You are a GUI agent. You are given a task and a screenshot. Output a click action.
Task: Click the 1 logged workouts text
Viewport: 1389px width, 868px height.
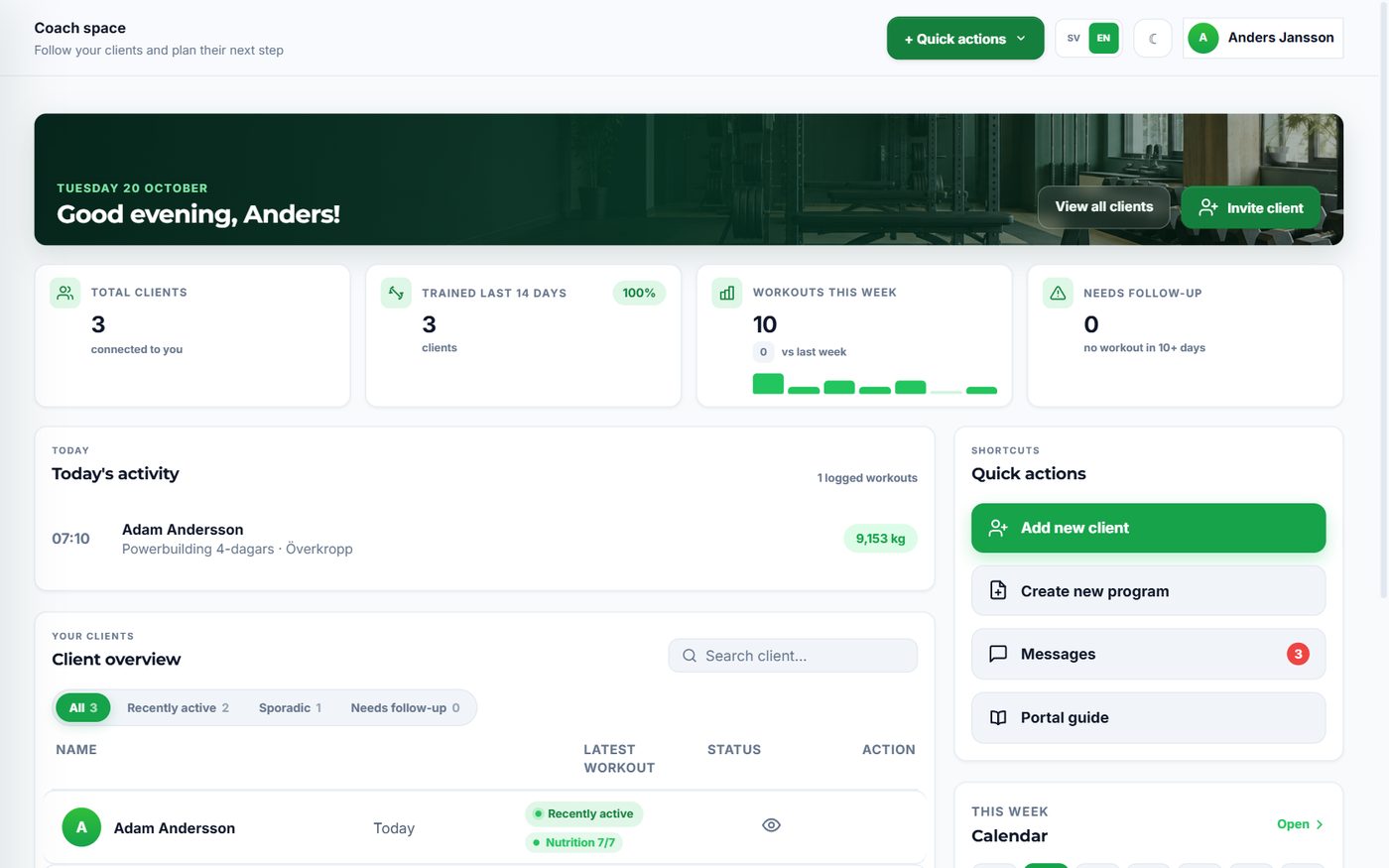[867, 478]
